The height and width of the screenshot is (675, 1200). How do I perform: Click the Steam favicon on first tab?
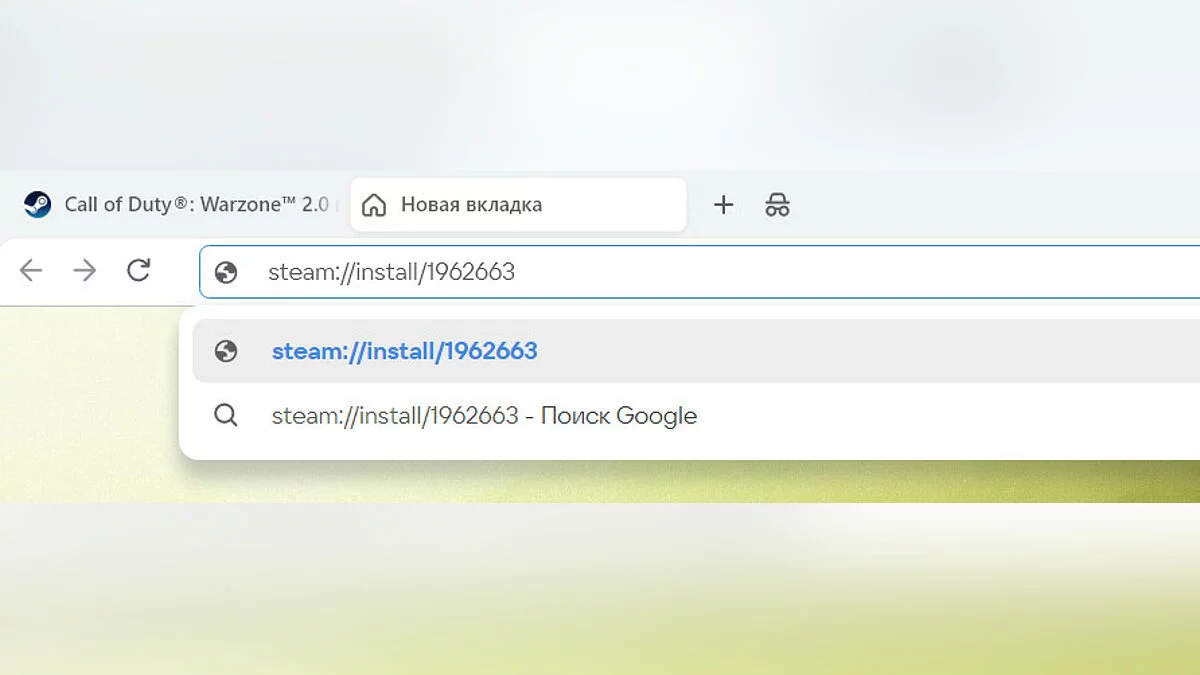point(38,205)
